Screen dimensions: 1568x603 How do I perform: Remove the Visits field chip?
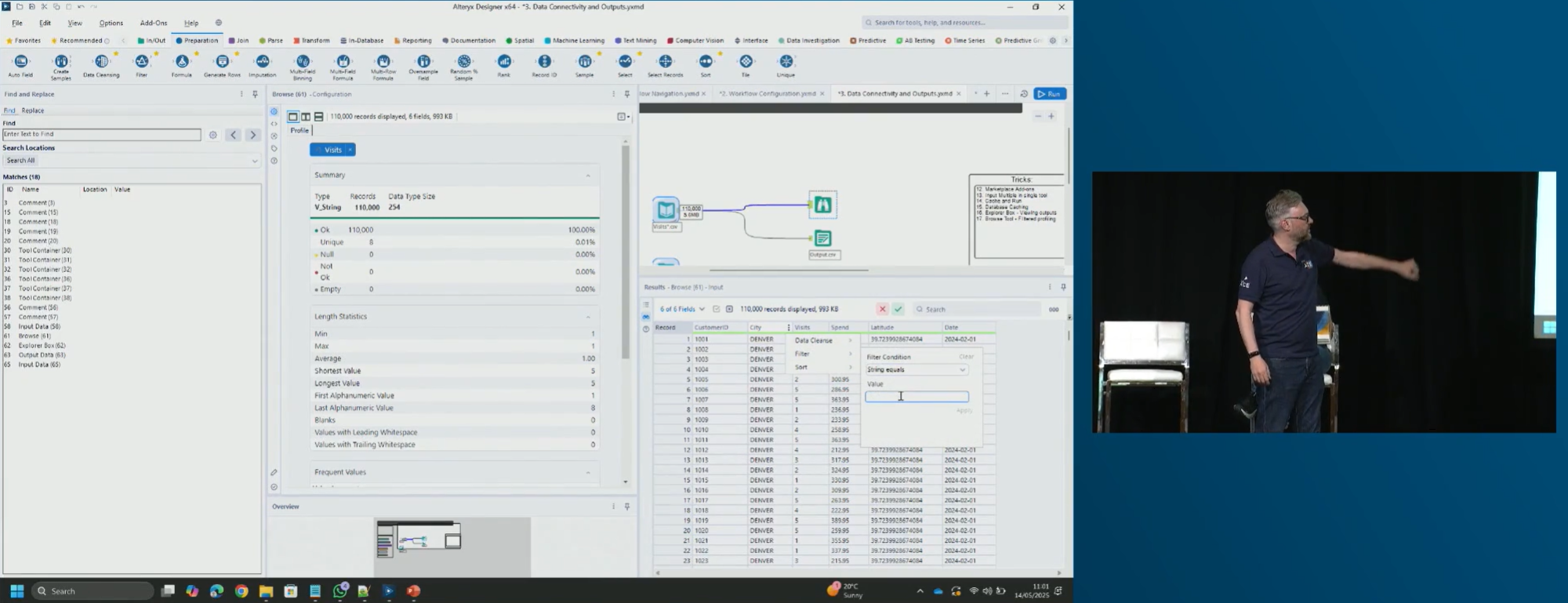[x=350, y=150]
